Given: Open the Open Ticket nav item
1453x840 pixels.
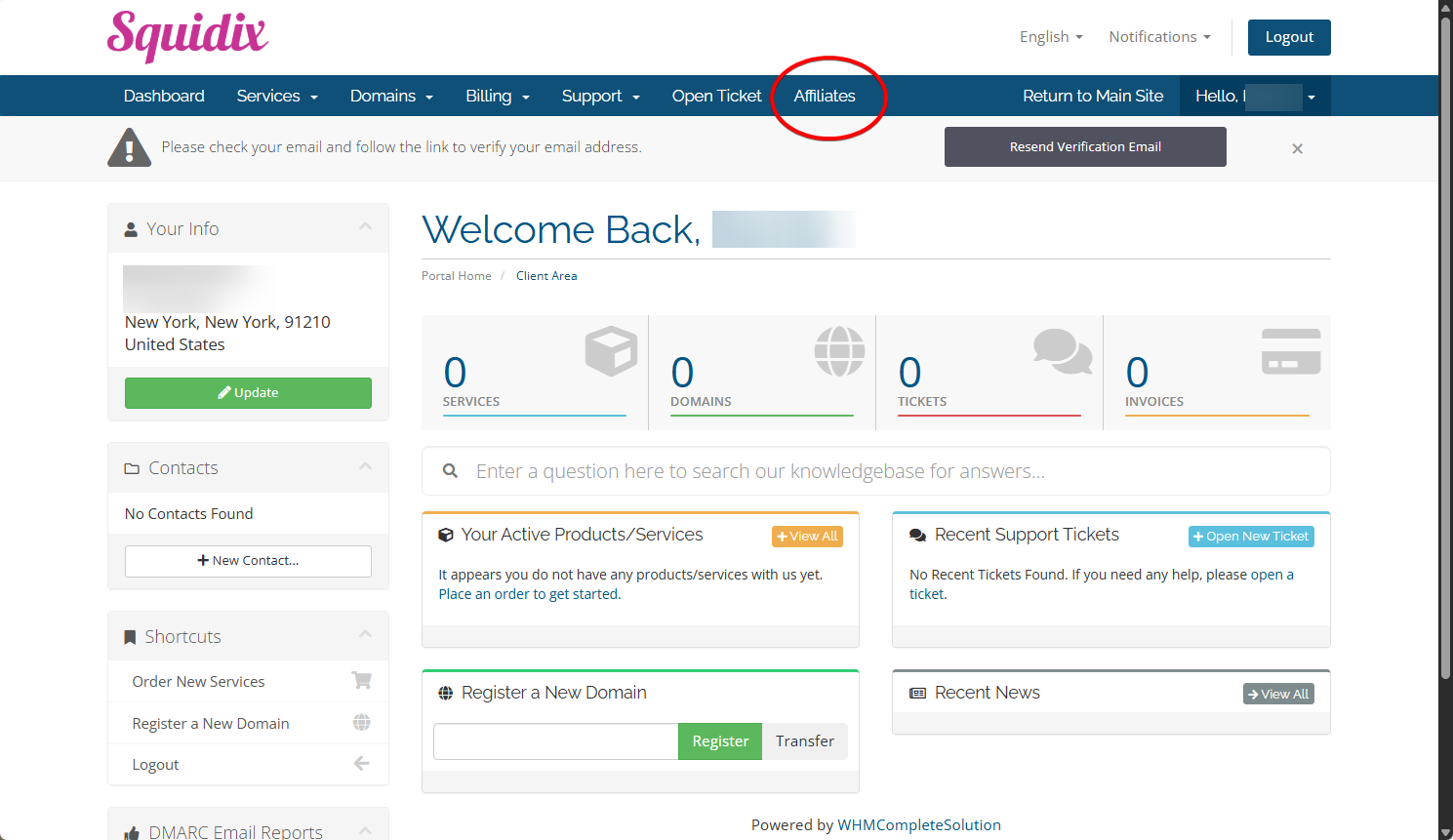Looking at the screenshot, I should (x=716, y=96).
